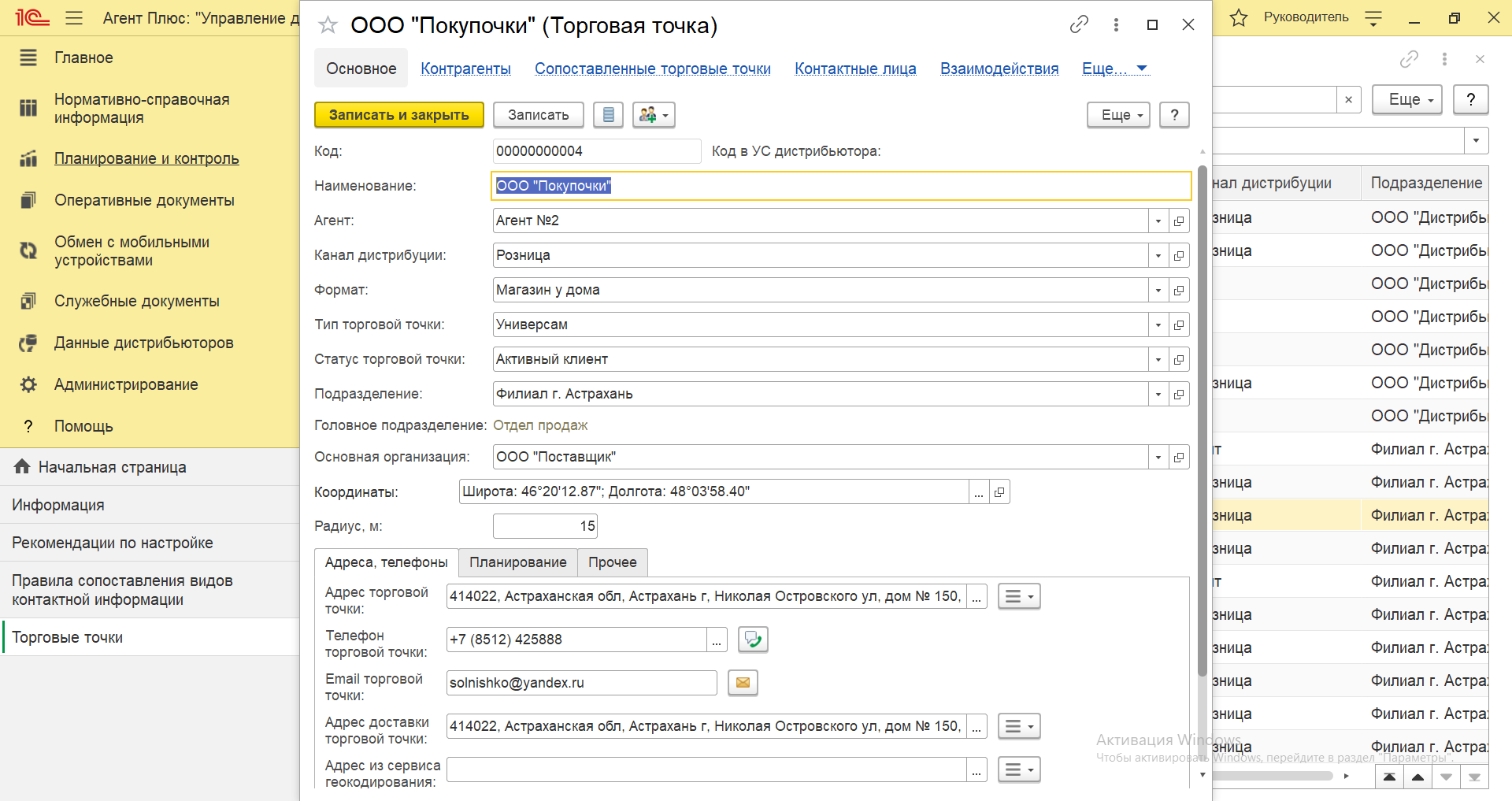Image resolution: width=1512 pixels, height=801 pixels.
Task: Click the Код field 00000000004
Action: point(597,151)
